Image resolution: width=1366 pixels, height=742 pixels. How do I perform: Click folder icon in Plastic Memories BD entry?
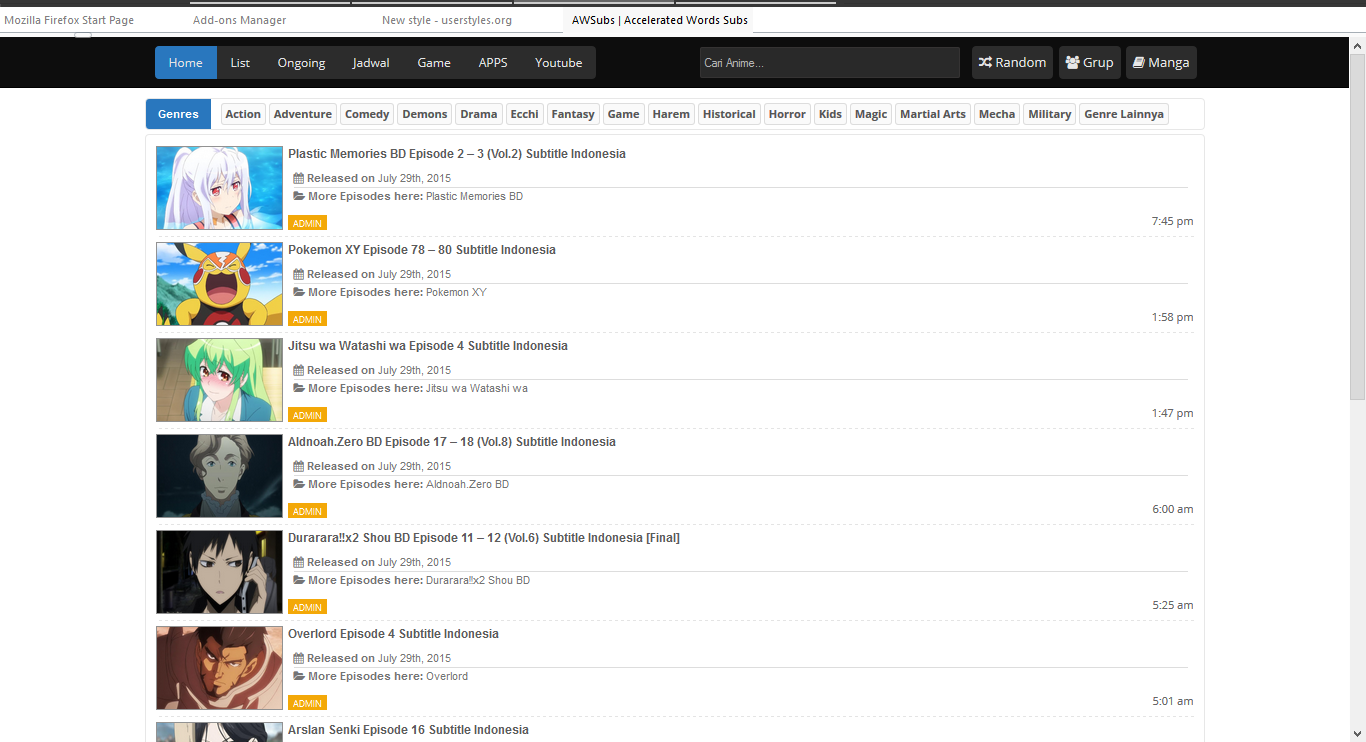click(x=298, y=196)
